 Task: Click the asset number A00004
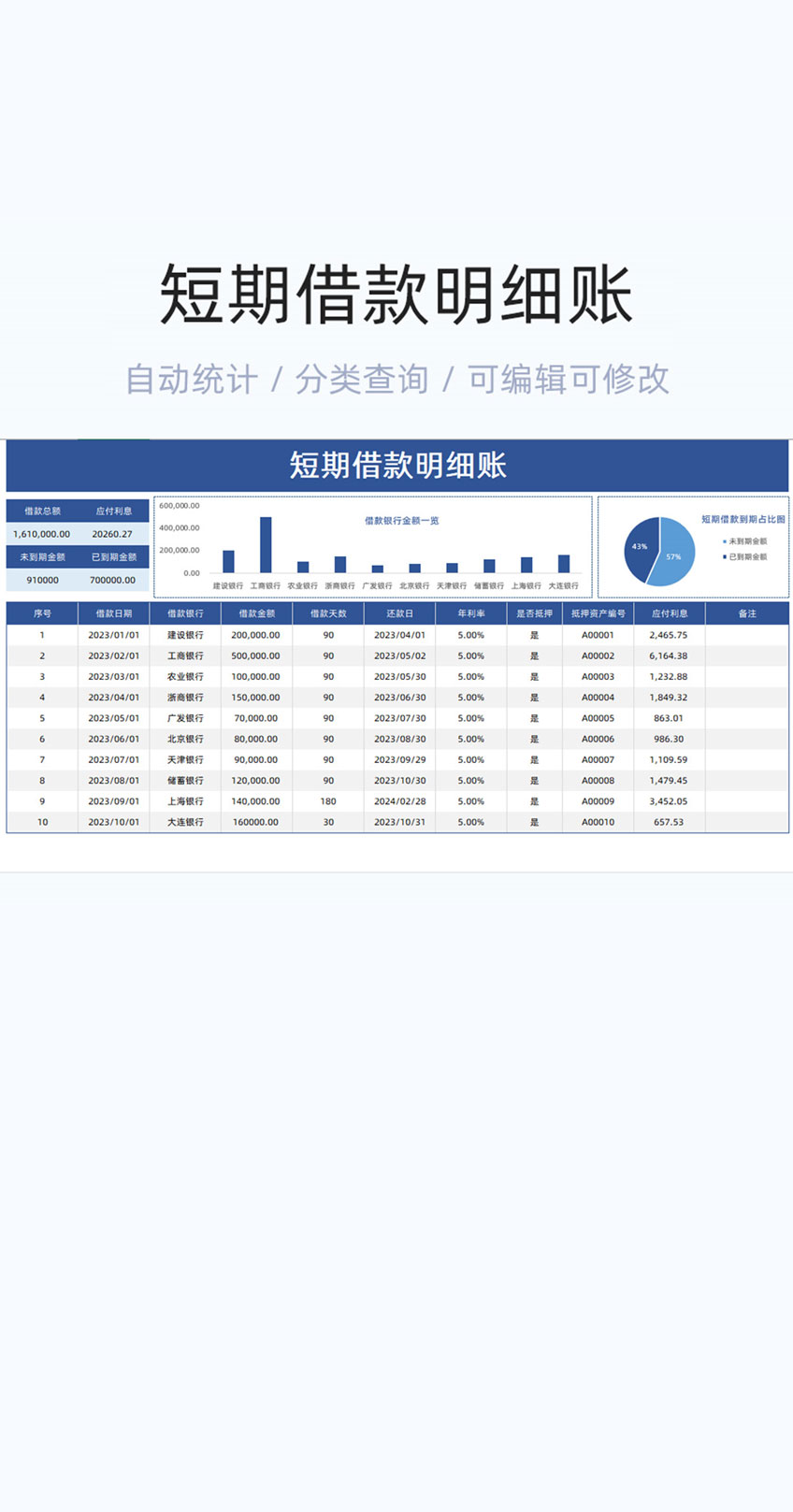[x=598, y=698]
